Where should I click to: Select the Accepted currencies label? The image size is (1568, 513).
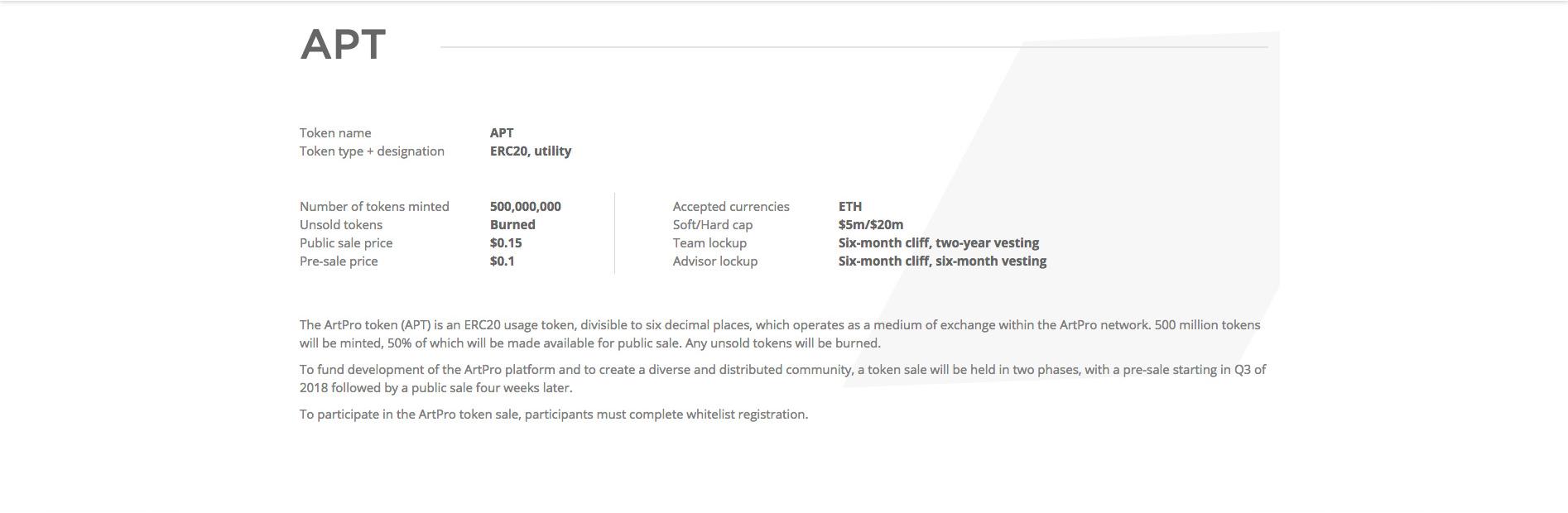(731, 207)
